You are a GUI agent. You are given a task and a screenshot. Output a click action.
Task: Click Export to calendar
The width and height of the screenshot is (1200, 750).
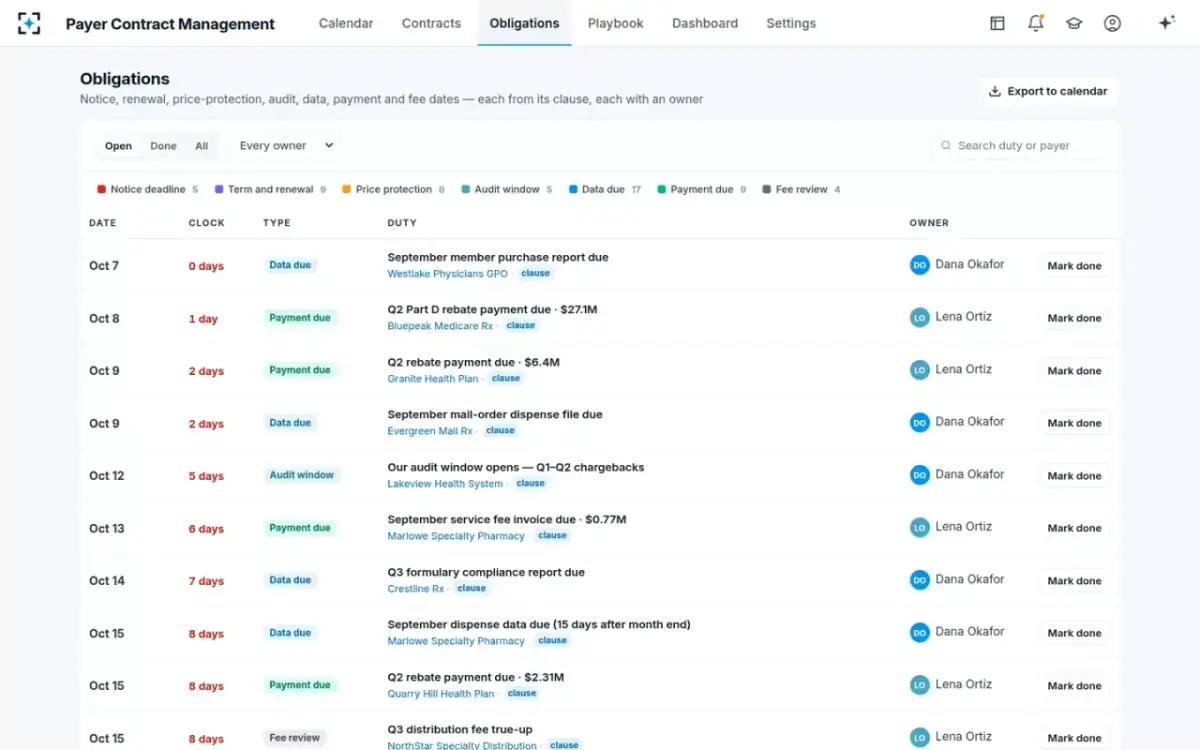pyautogui.click(x=1048, y=91)
